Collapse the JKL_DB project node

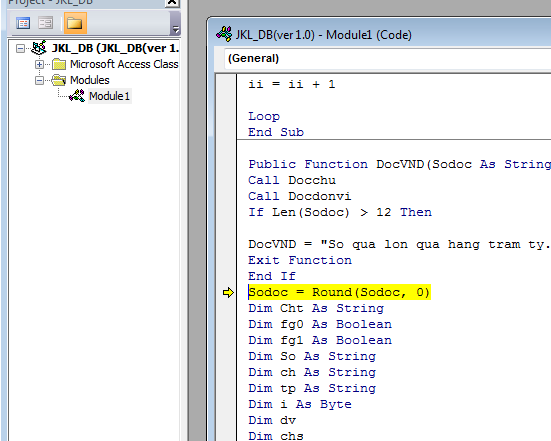20,48
